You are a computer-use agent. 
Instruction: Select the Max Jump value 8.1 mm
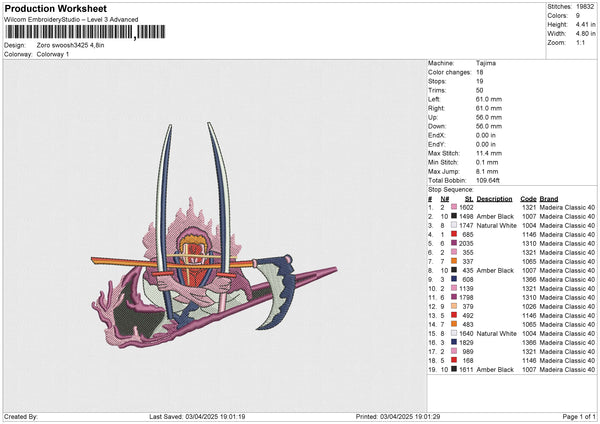click(x=487, y=171)
